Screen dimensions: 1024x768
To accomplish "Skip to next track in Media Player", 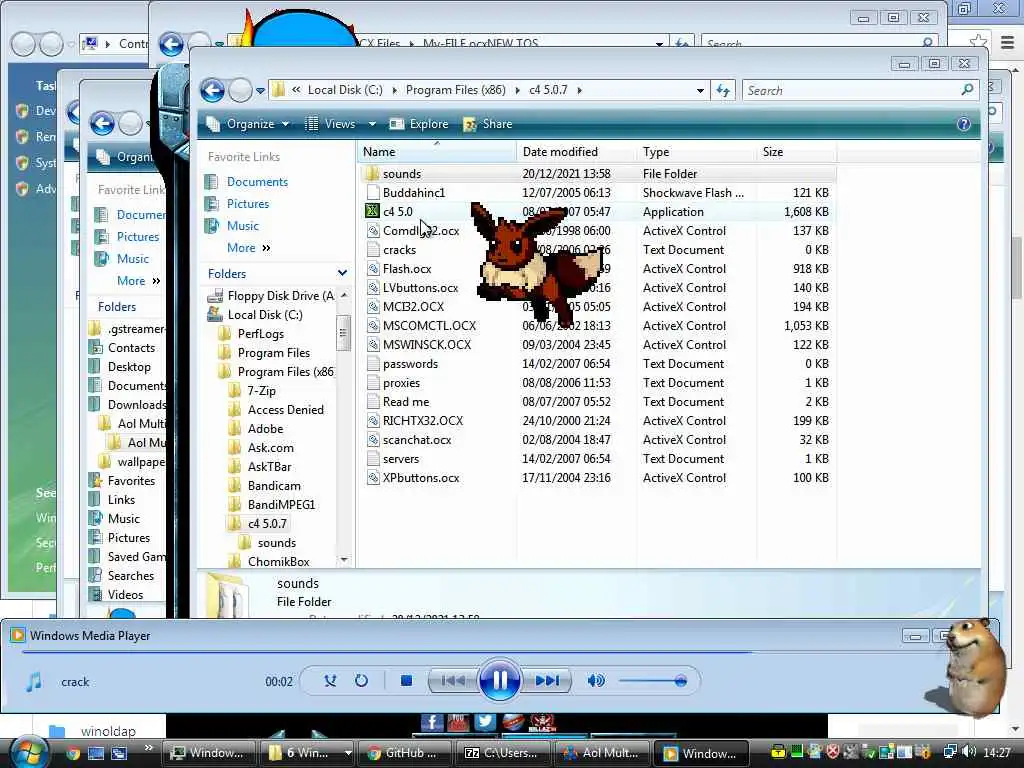I will tap(547, 681).
